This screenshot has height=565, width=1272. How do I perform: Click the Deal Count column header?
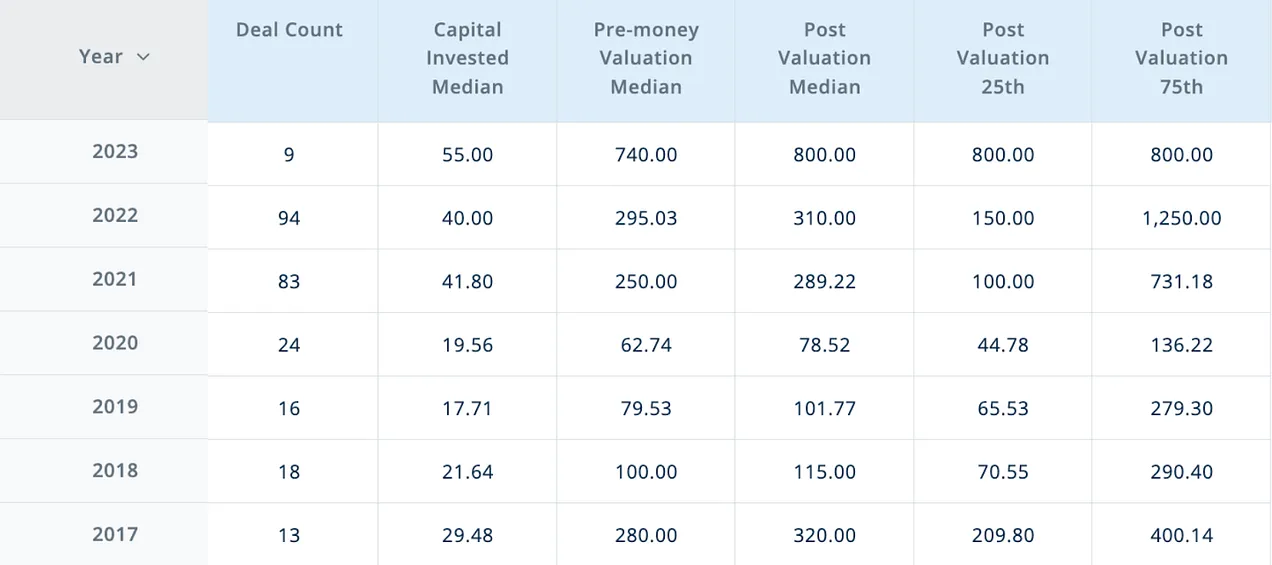[x=289, y=30]
